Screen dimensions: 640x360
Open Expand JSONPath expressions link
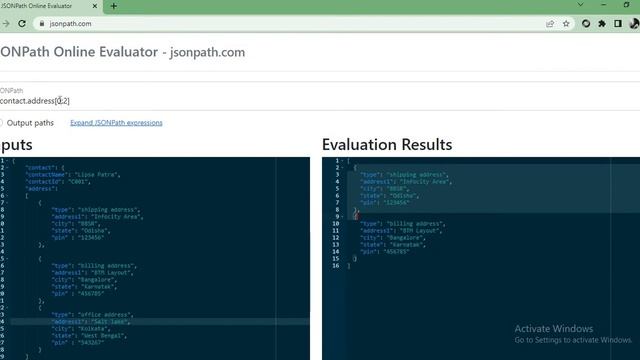[116, 123]
